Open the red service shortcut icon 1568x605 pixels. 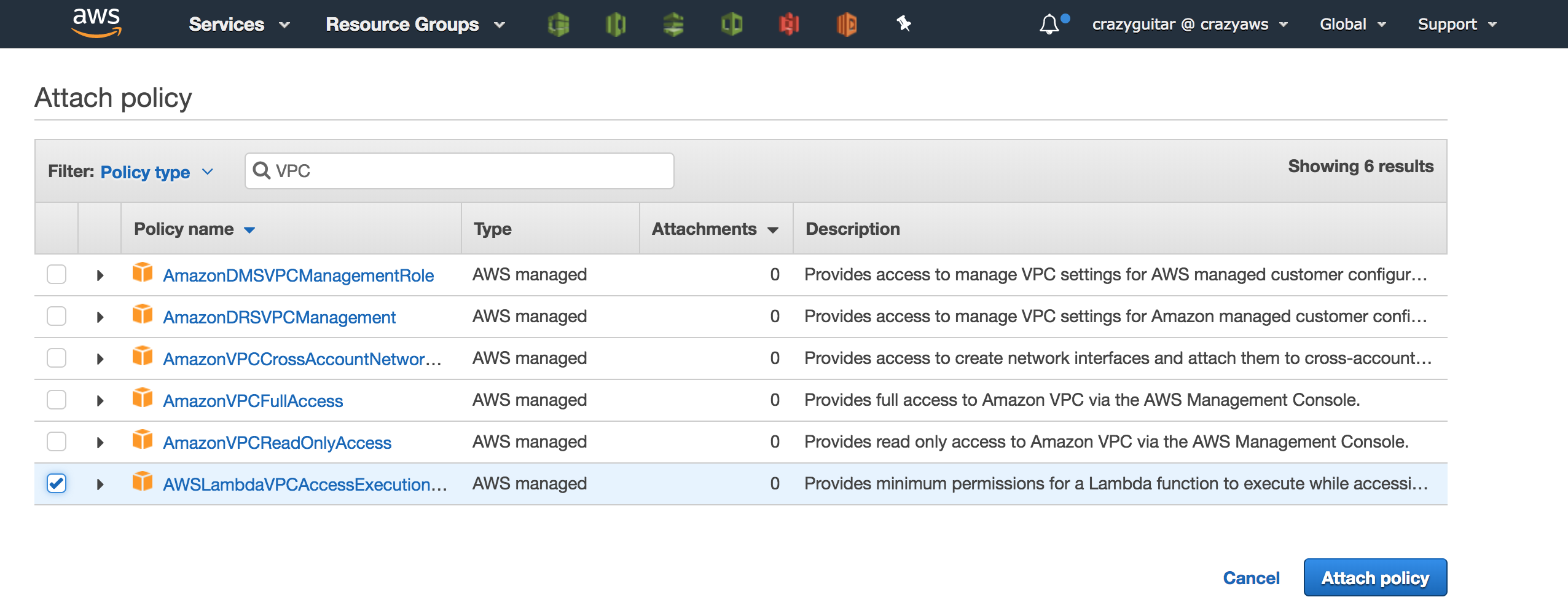coord(790,24)
